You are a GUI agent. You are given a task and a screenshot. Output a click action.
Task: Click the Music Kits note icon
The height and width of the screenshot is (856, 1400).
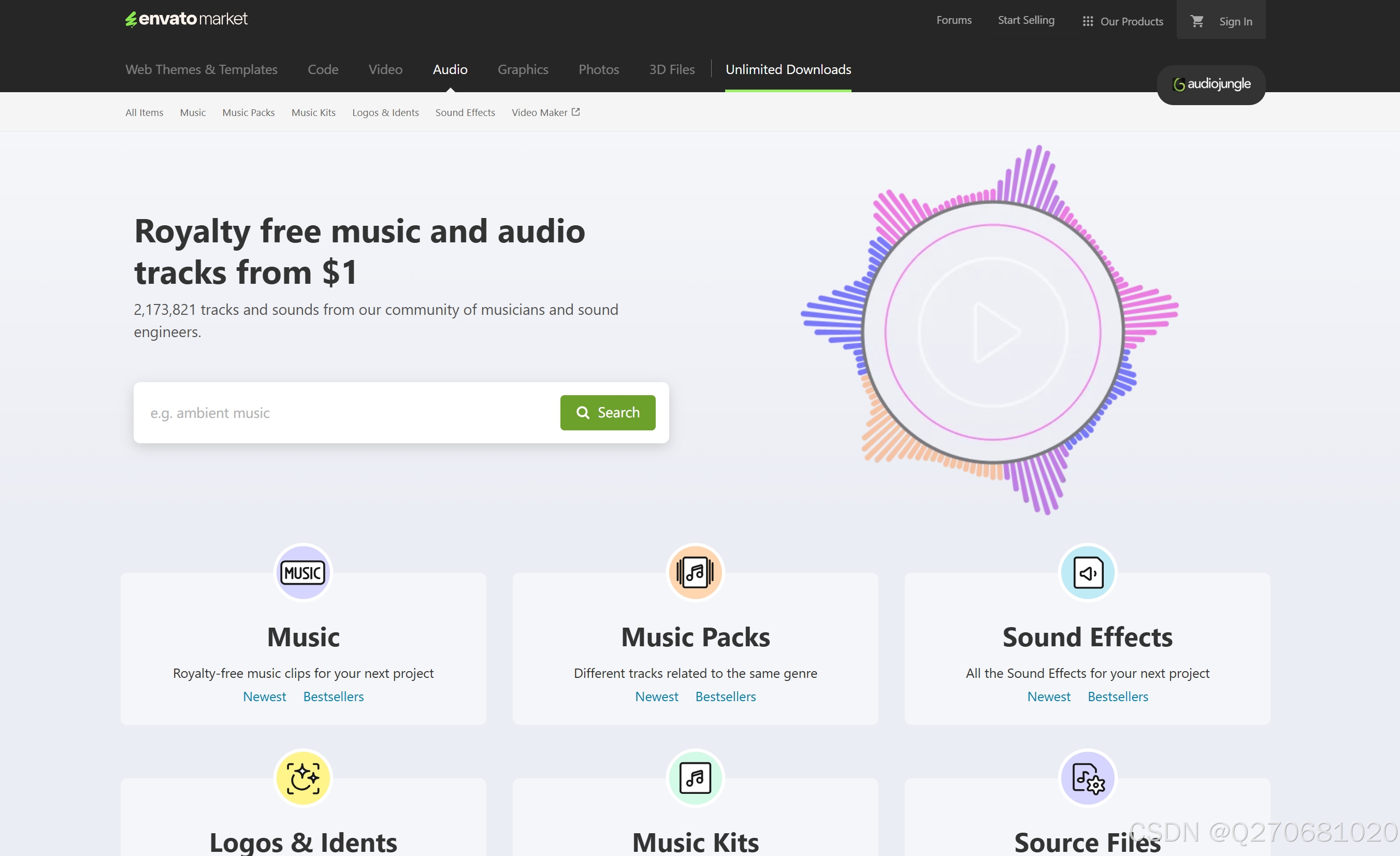coord(695,778)
